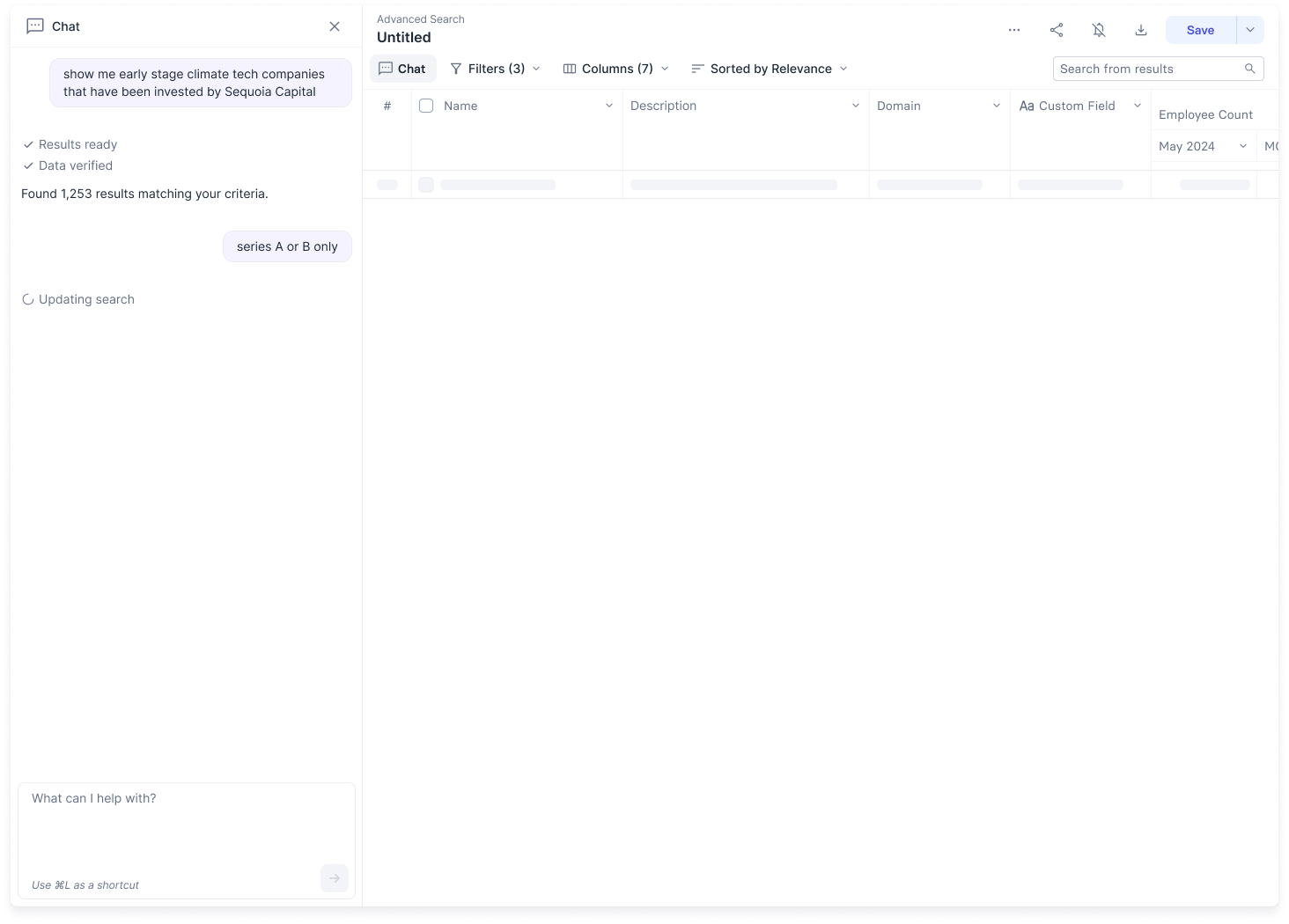Send the chat message with the arrow button
Screen dimensions: 1289x924
(x=335, y=878)
